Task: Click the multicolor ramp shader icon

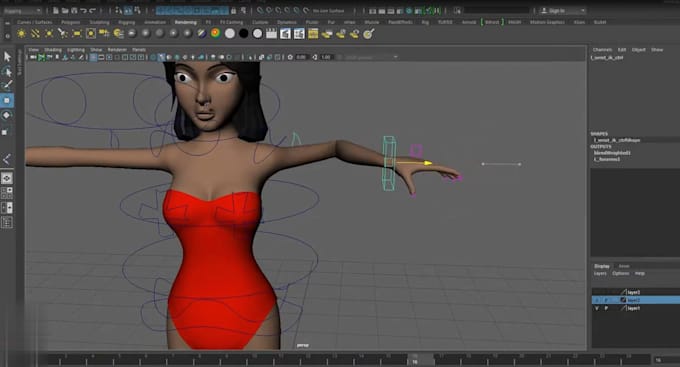Action: point(216,33)
